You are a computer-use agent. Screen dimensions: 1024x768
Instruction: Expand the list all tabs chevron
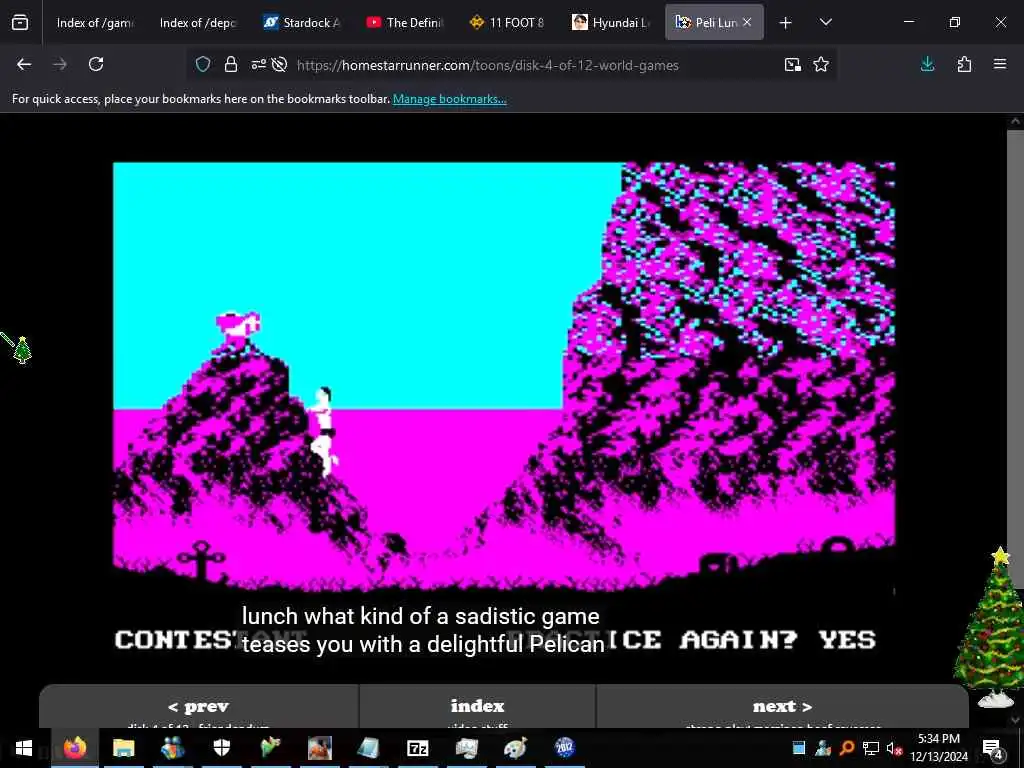click(x=825, y=22)
